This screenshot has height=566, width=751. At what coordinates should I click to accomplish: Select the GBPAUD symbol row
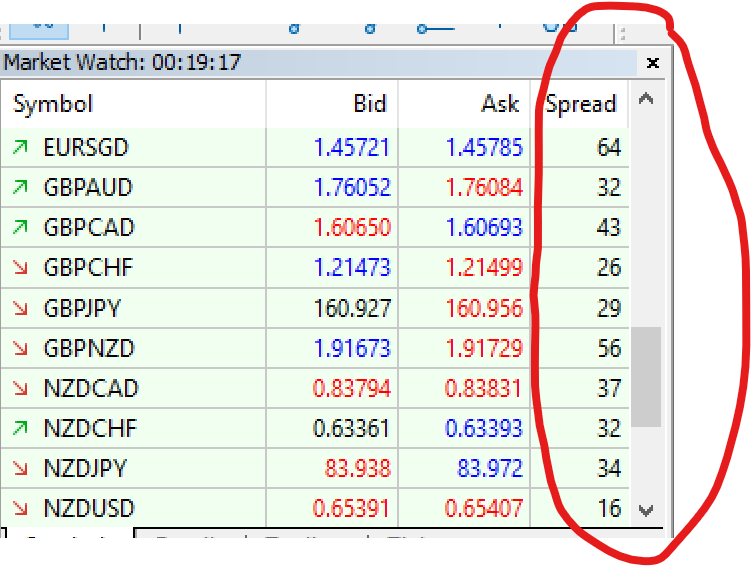[x=315, y=187]
